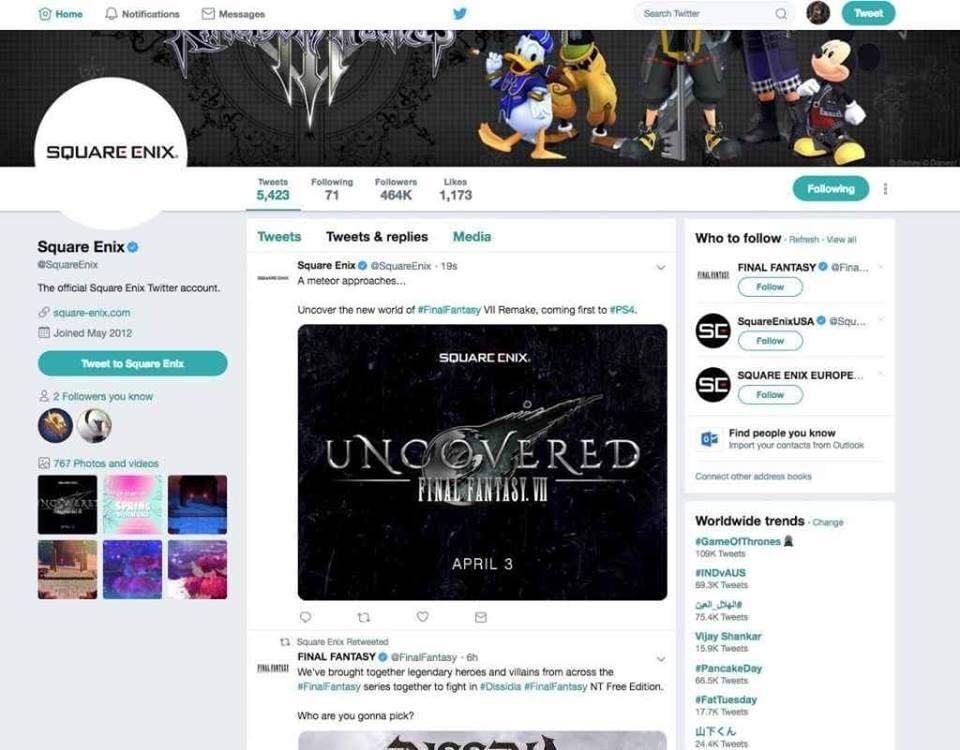Send FFVII tweet via direct message icon

(x=481, y=617)
